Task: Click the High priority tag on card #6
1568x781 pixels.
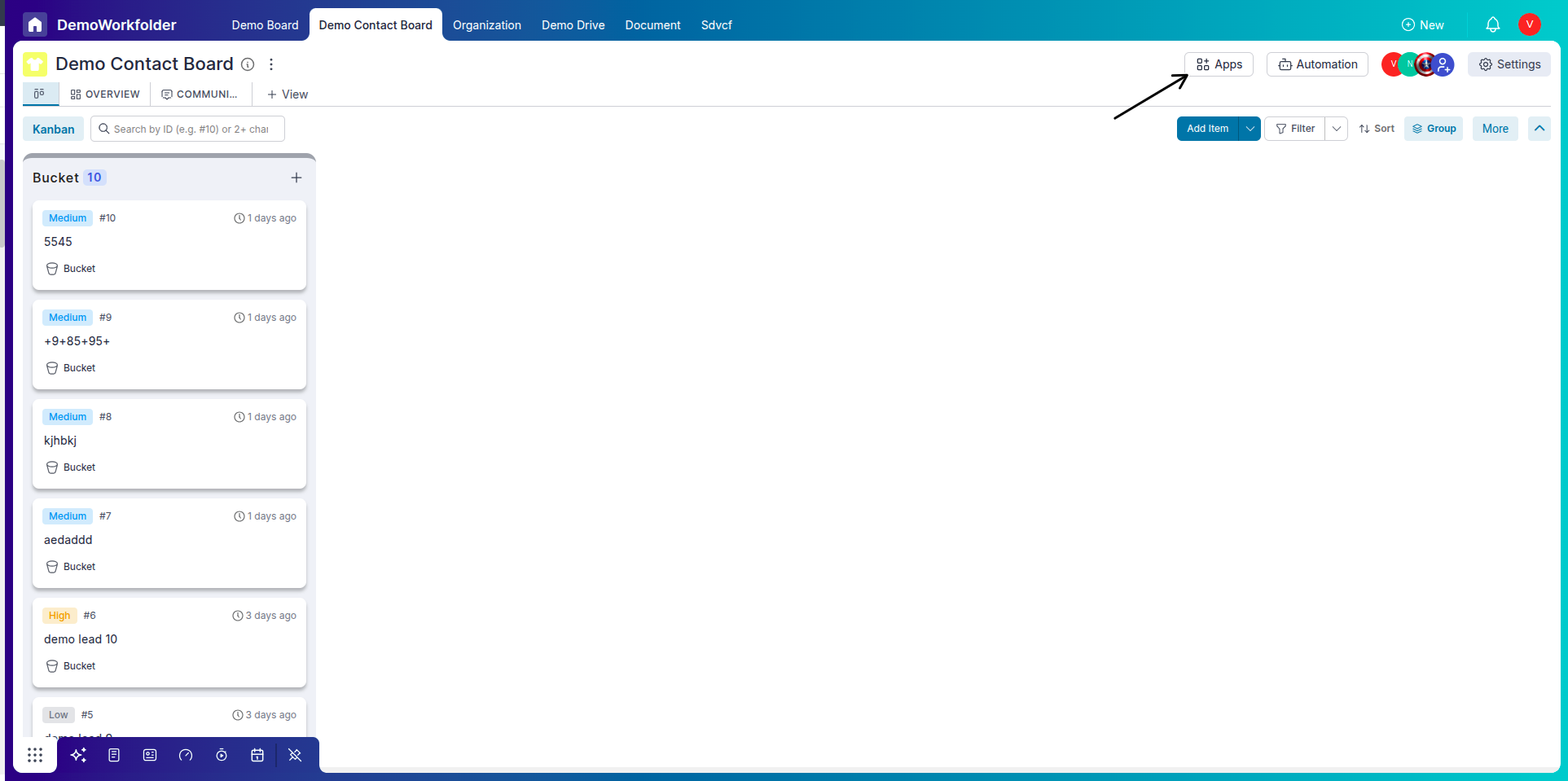Action: (59, 616)
